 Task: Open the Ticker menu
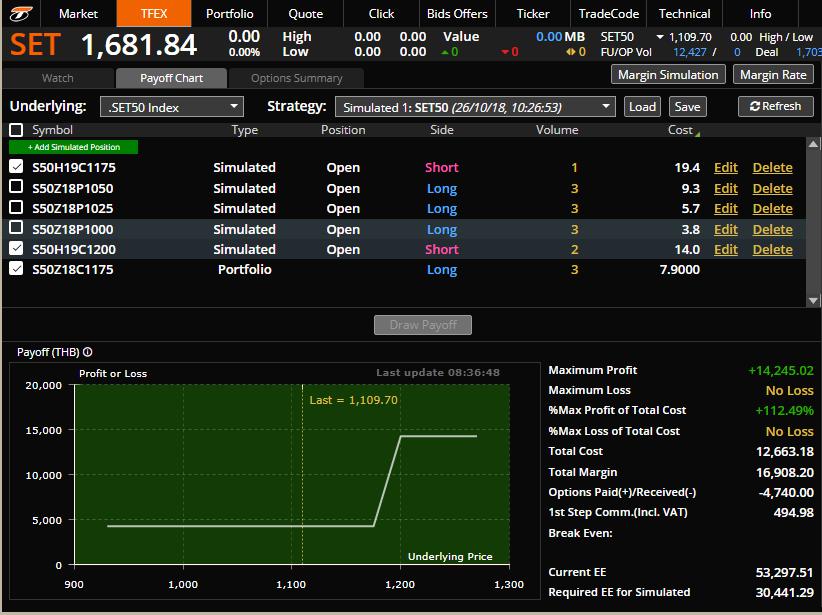click(533, 14)
